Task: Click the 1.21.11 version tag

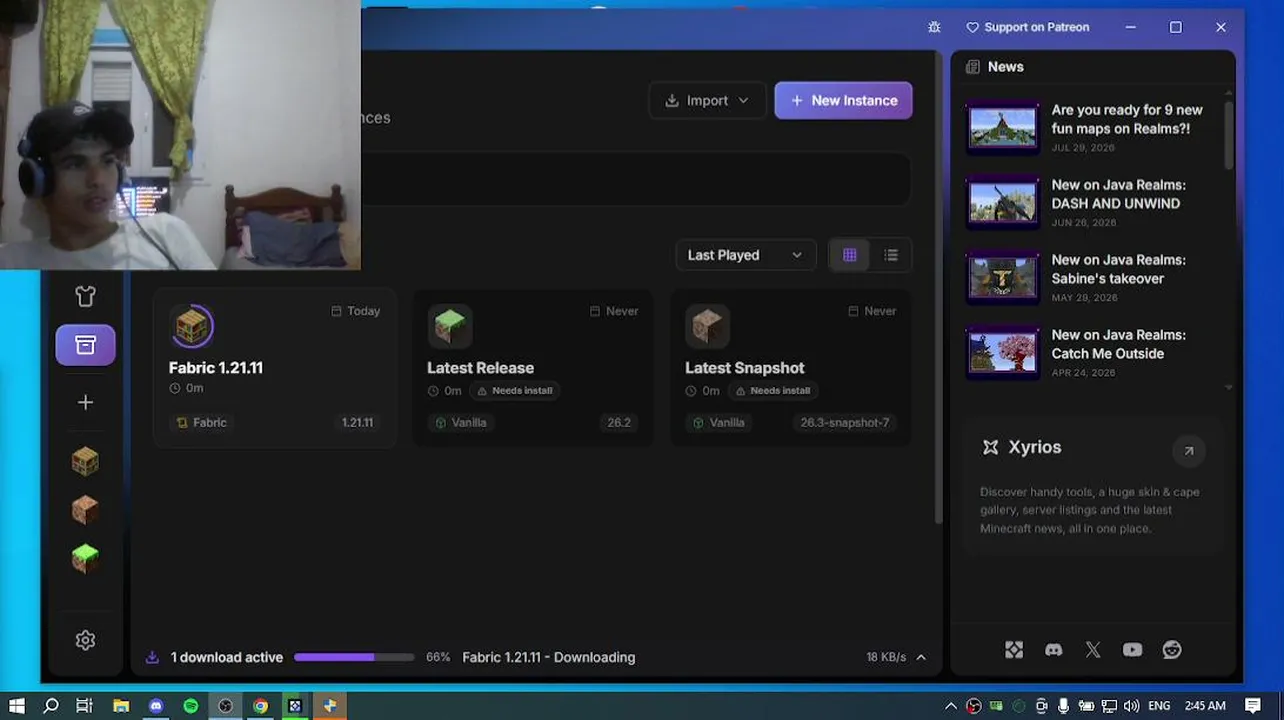Action: 357,422
